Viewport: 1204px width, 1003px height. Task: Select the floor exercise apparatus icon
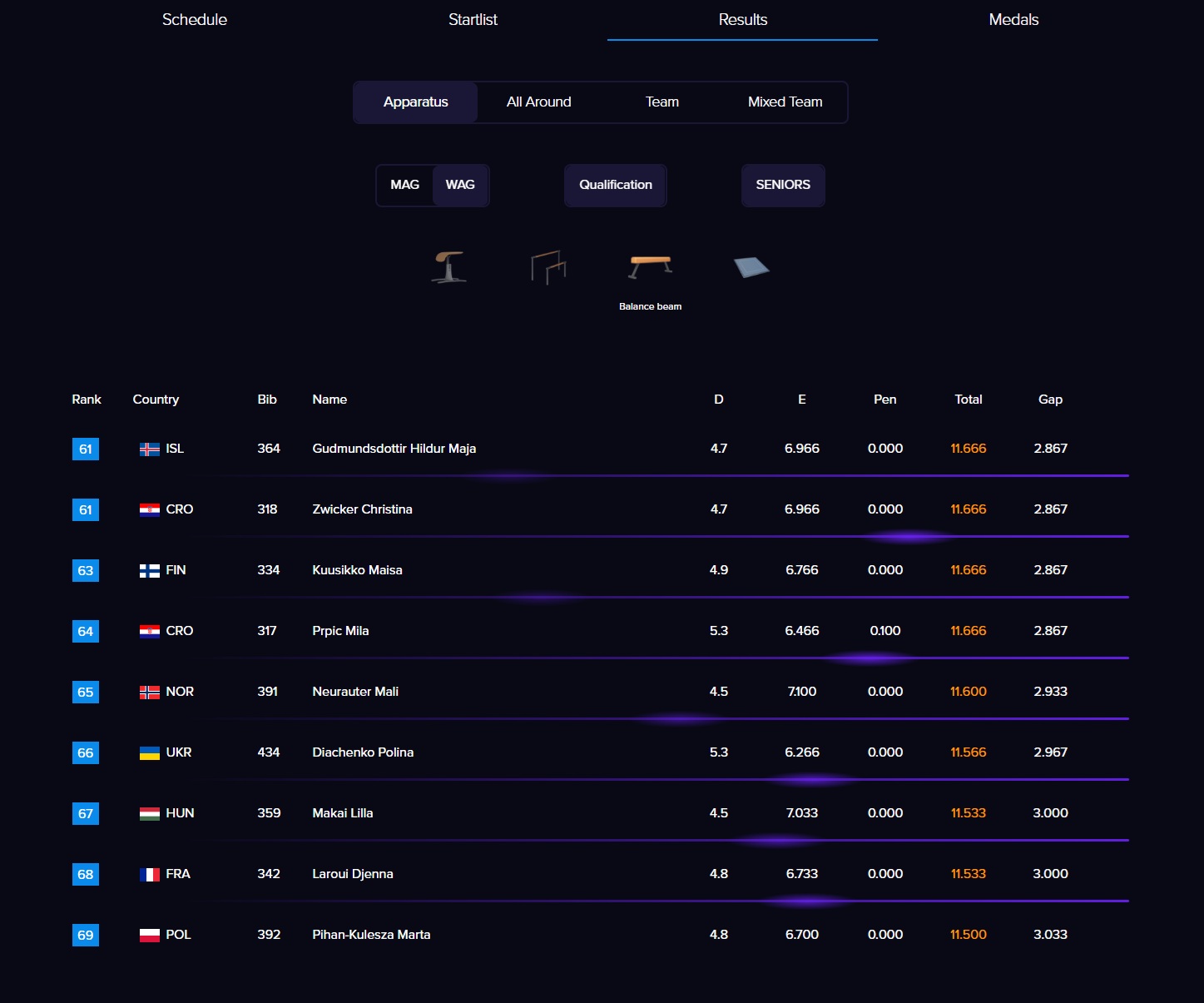click(x=751, y=267)
